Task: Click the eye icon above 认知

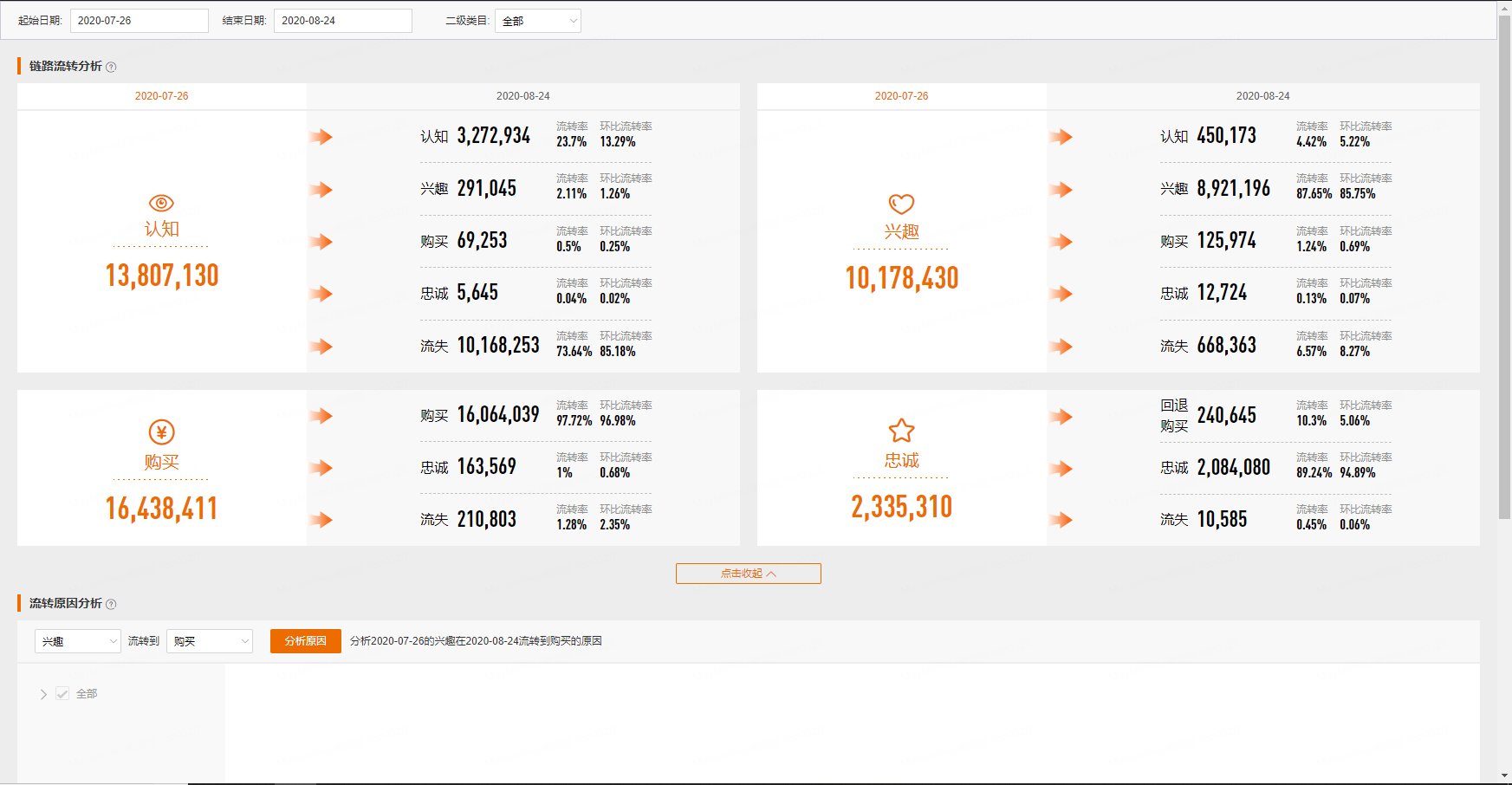Action: click(x=161, y=203)
